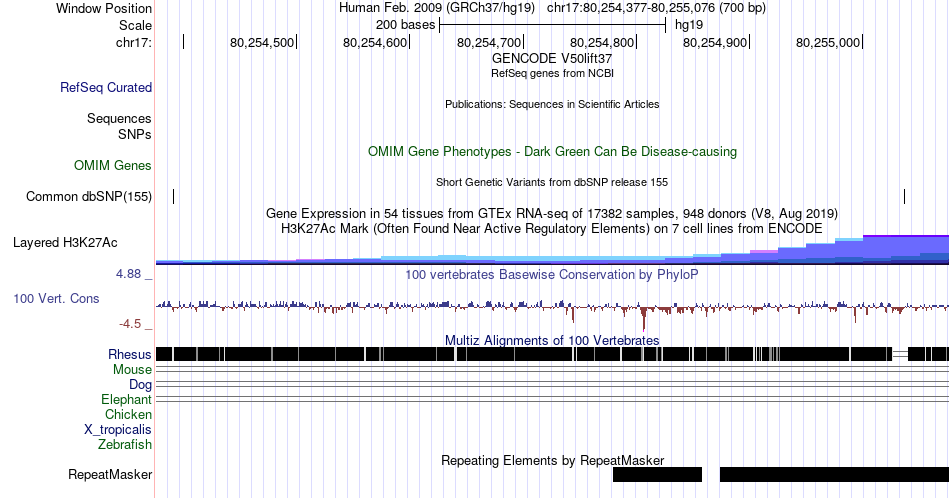This screenshot has height=498, width=950.
Task: Click the OMIM Genes track label
Action: [x=113, y=165]
